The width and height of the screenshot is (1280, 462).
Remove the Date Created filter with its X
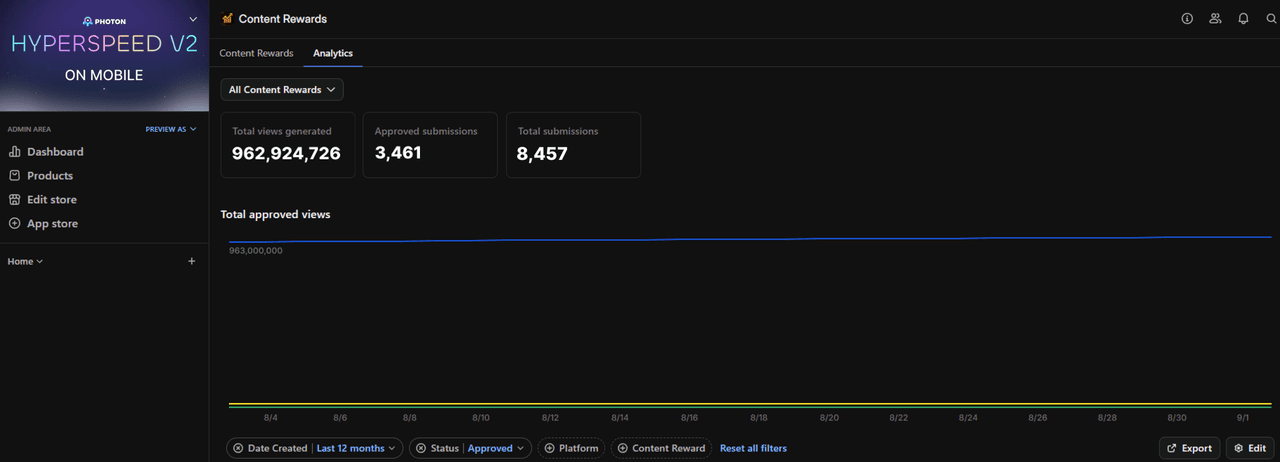click(x=238, y=448)
